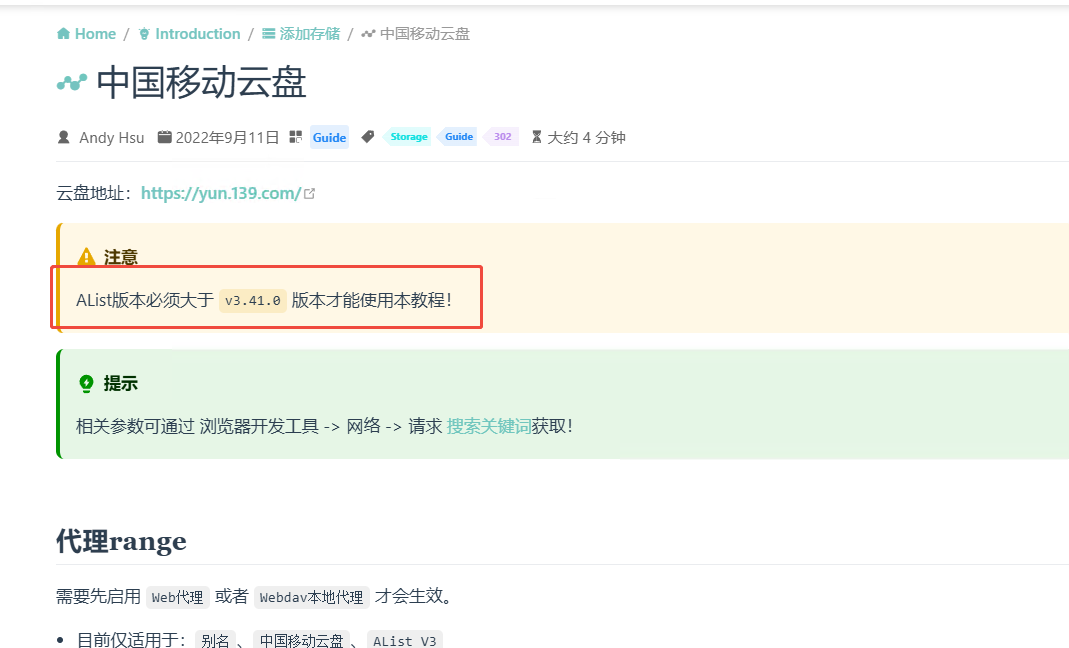The height and width of the screenshot is (648, 1069).
Task: Click the tag icon
Action: pyautogui.click(x=367, y=137)
